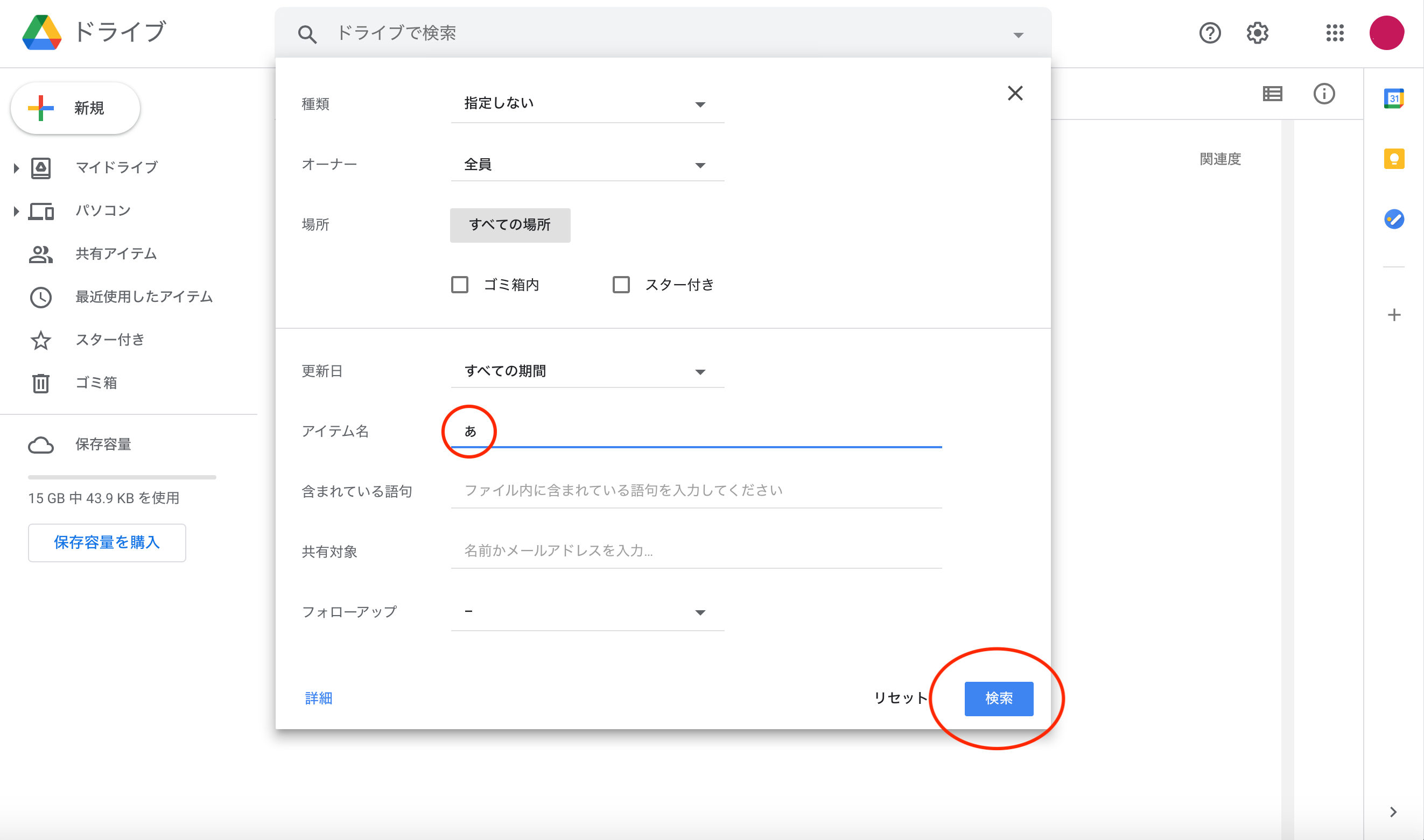Open ゴミ箱 in the sidebar
The image size is (1424, 840).
(x=96, y=383)
